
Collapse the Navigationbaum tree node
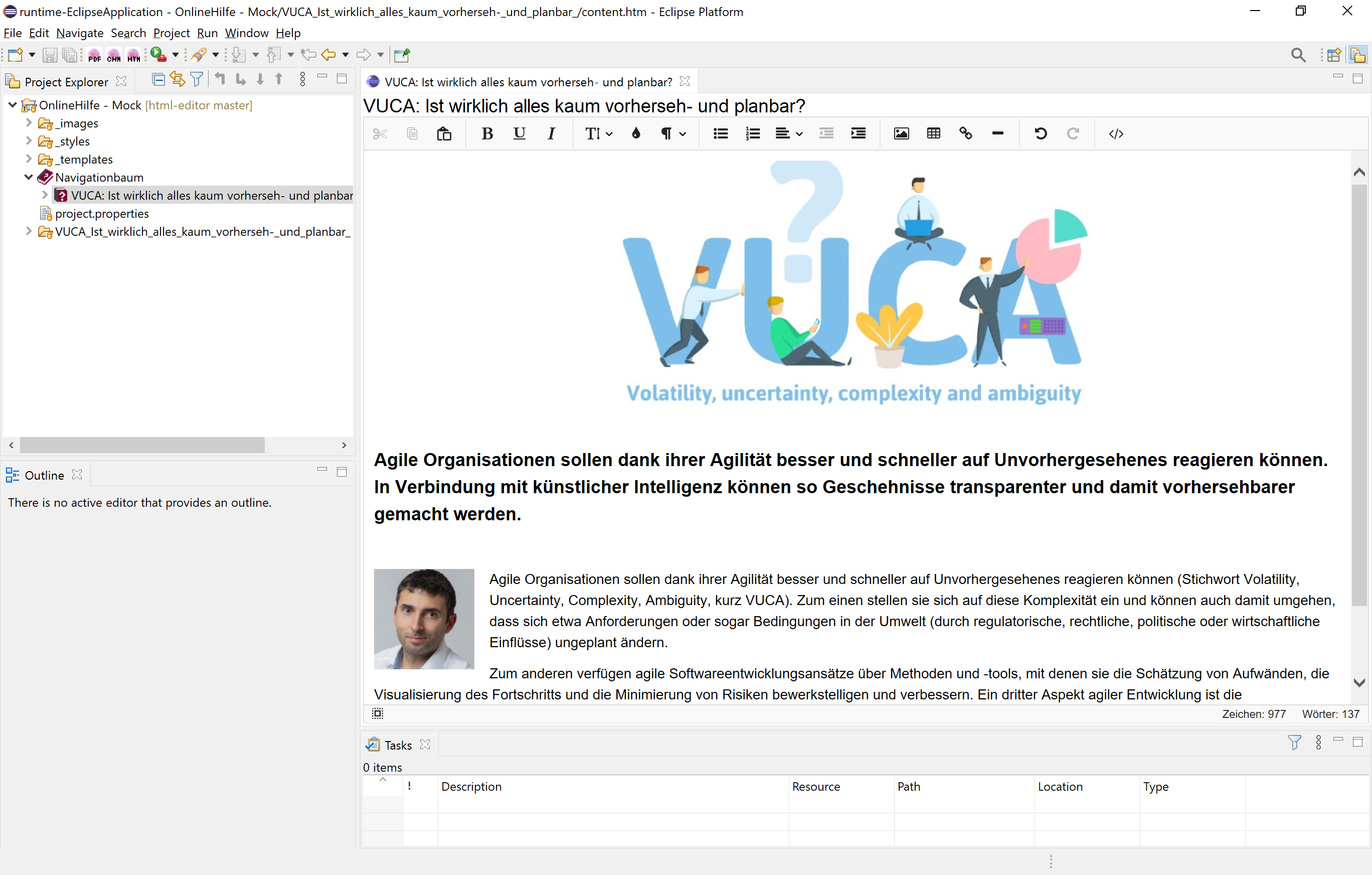[x=29, y=177]
